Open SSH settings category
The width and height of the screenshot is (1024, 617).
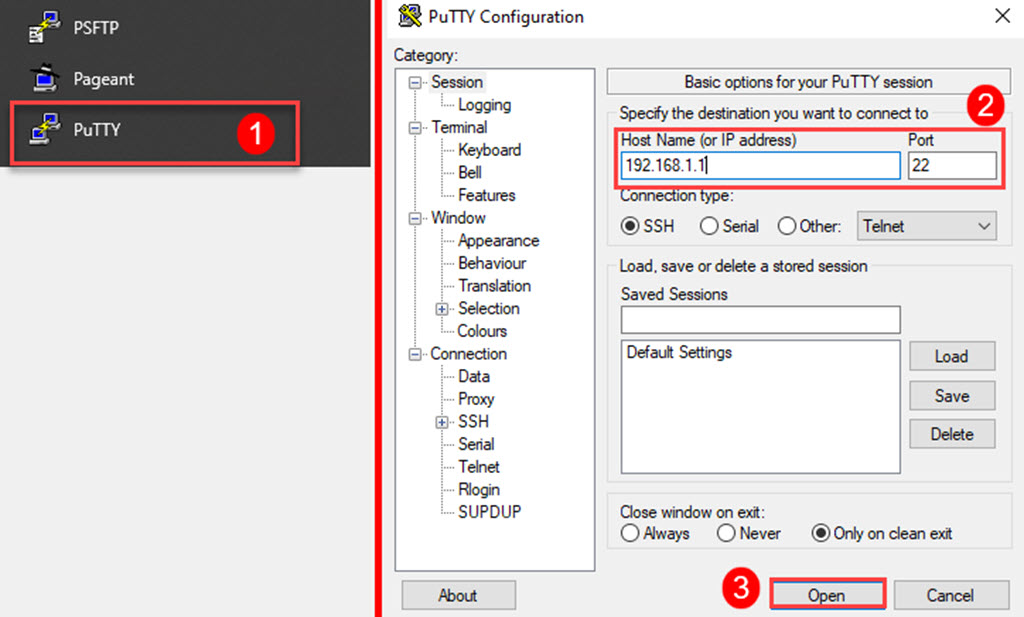click(x=473, y=422)
